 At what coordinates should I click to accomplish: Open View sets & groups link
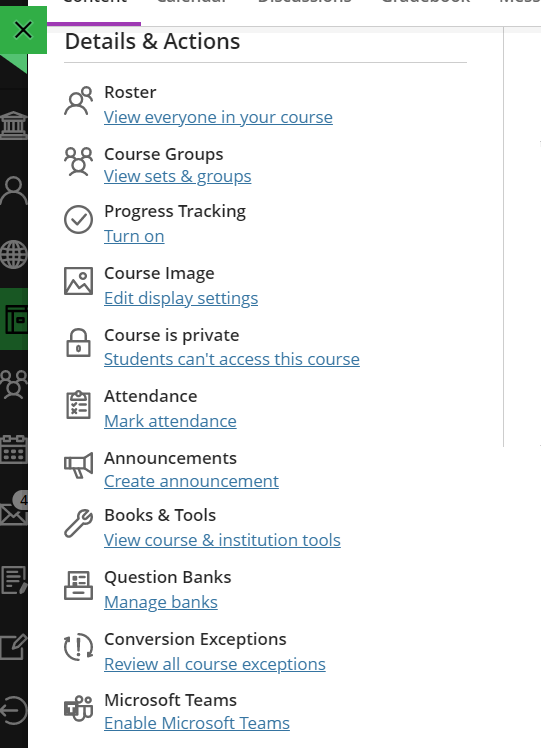[x=177, y=176]
